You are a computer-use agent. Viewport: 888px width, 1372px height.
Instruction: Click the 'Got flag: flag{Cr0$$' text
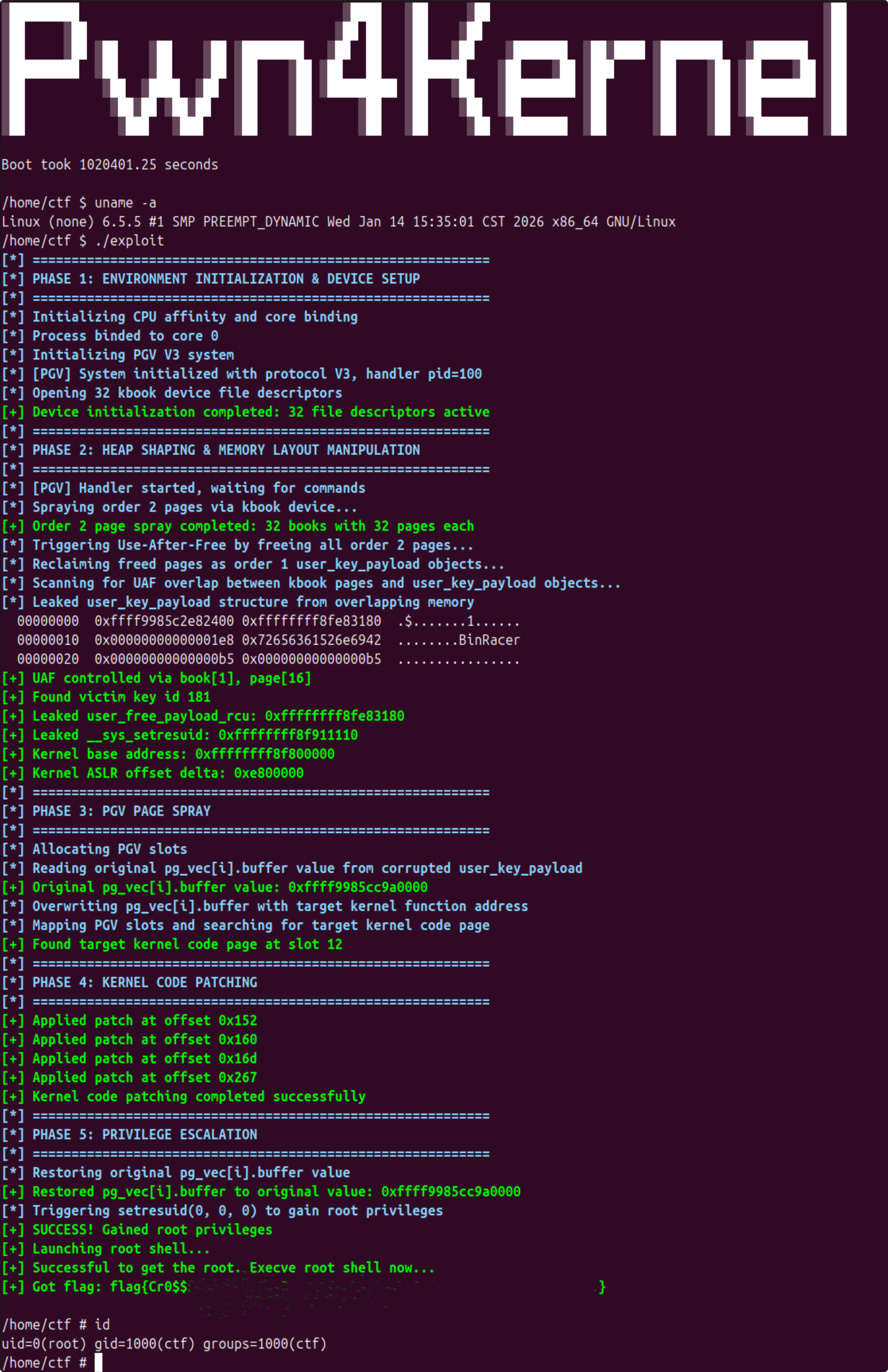110,1287
